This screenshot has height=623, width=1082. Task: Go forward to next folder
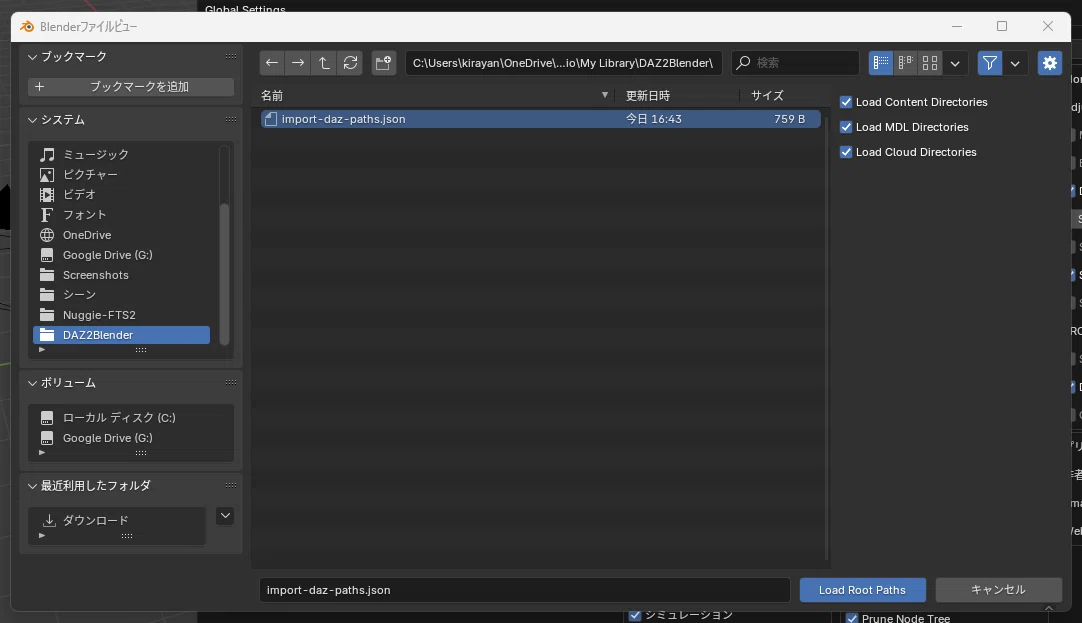pos(297,63)
